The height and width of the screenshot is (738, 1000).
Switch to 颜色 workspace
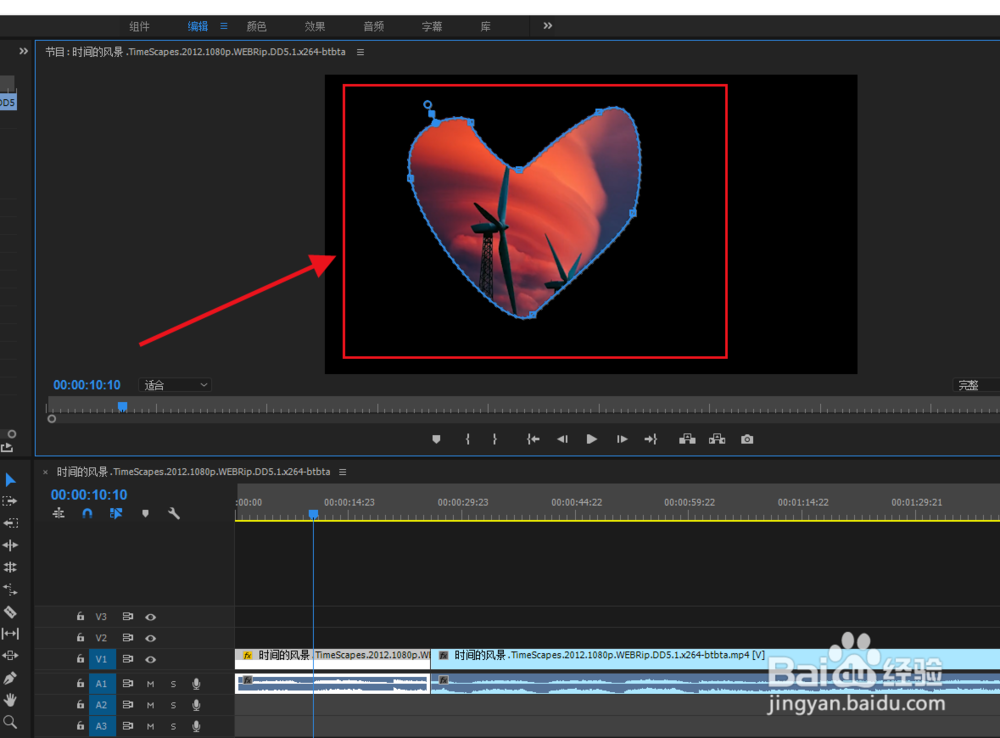tap(256, 26)
